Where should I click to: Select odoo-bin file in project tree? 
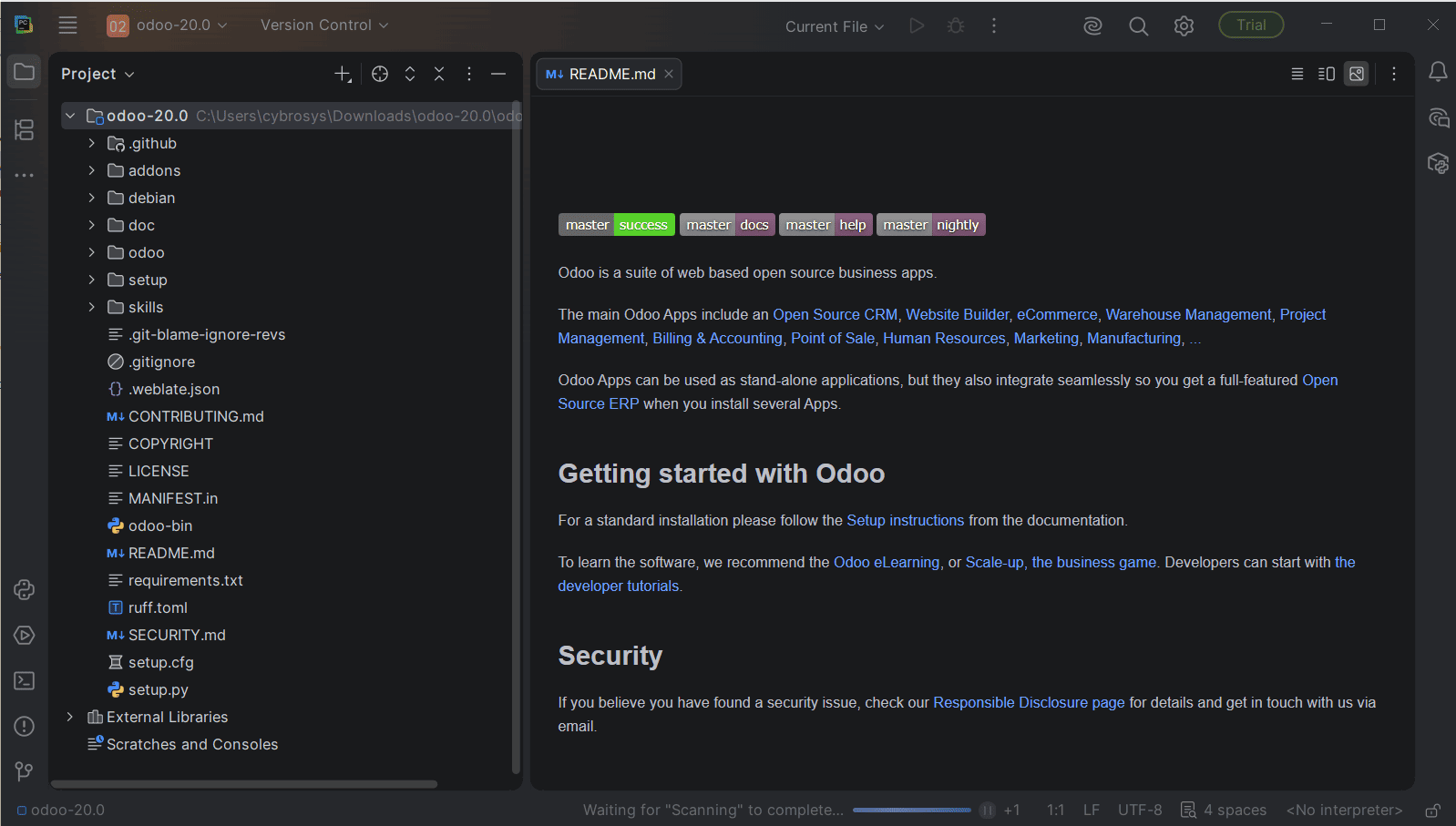pyautogui.click(x=160, y=525)
